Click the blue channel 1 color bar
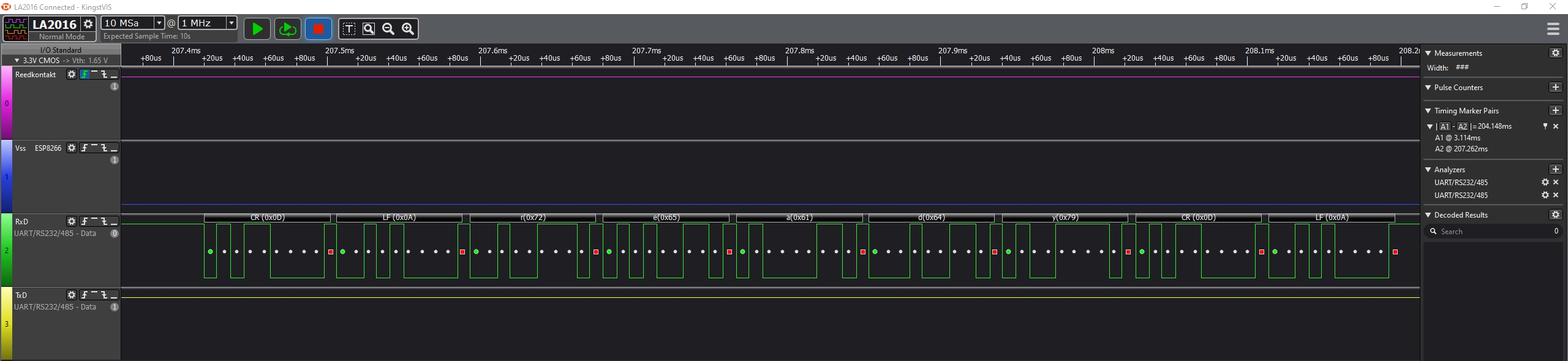 point(7,177)
